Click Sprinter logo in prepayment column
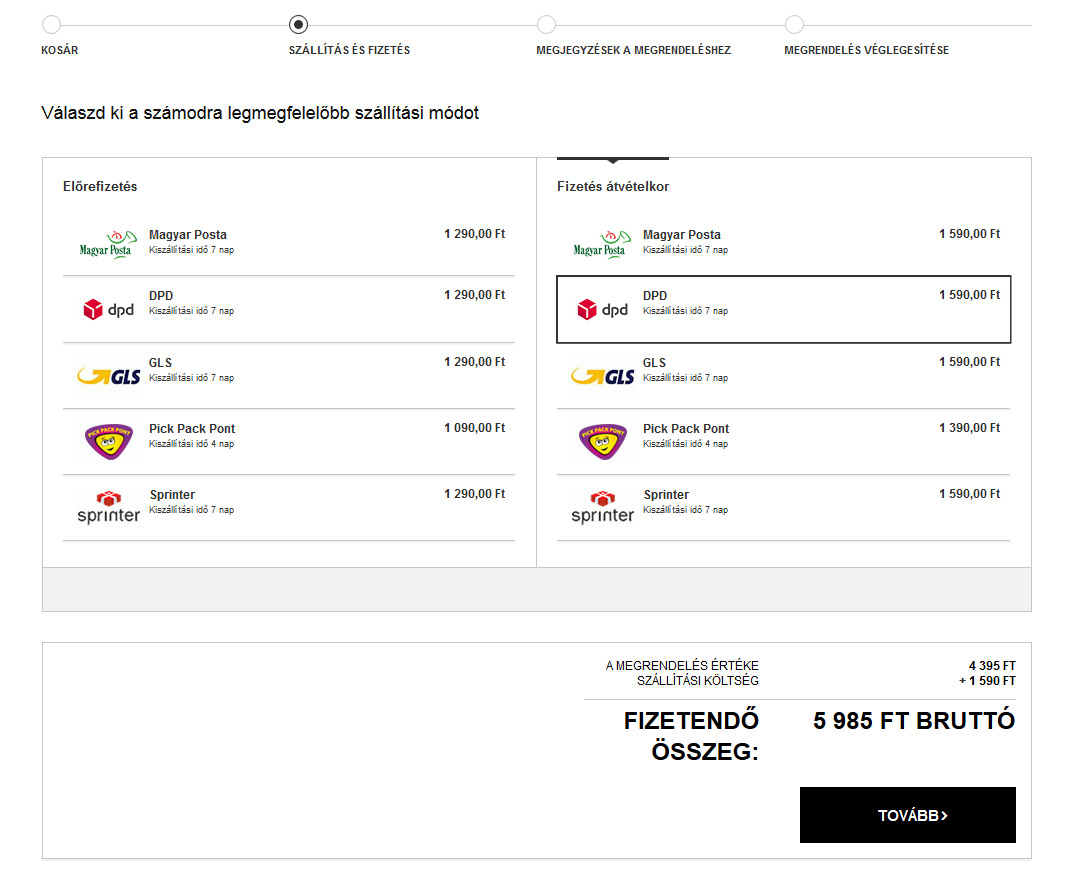Screen dimensions: 1079x880 (108, 507)
